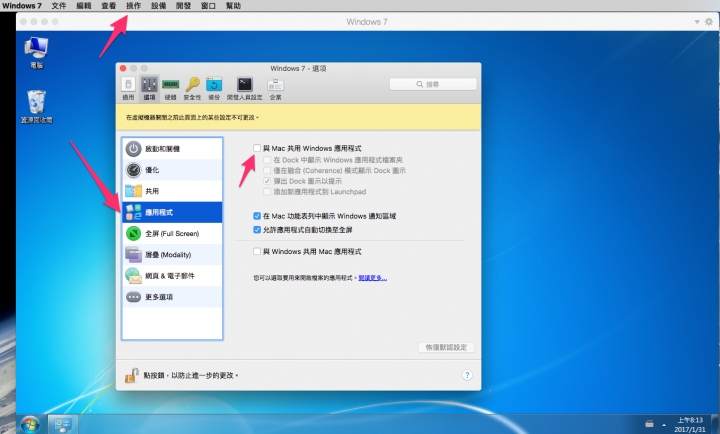Uncheck 允許應用程式自動切換至全屏
The width and height of the screenshot is (720, 434).
click(257, 230)
